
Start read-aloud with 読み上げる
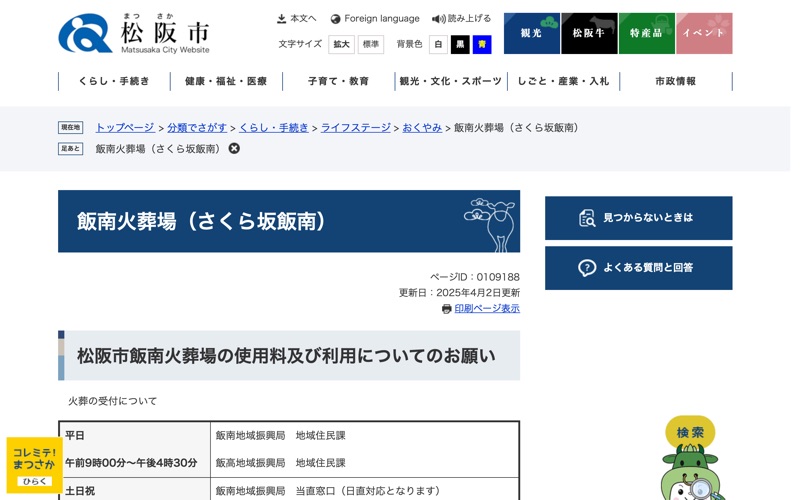point(469,18)
